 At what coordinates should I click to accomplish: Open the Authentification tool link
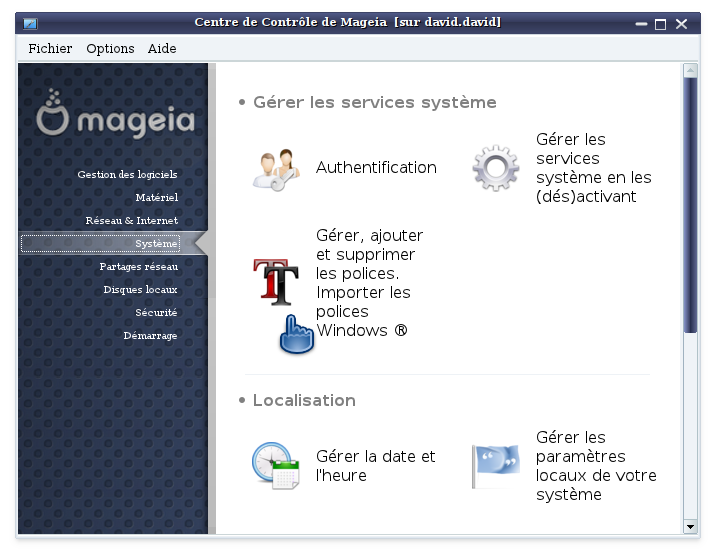point(376,168)
